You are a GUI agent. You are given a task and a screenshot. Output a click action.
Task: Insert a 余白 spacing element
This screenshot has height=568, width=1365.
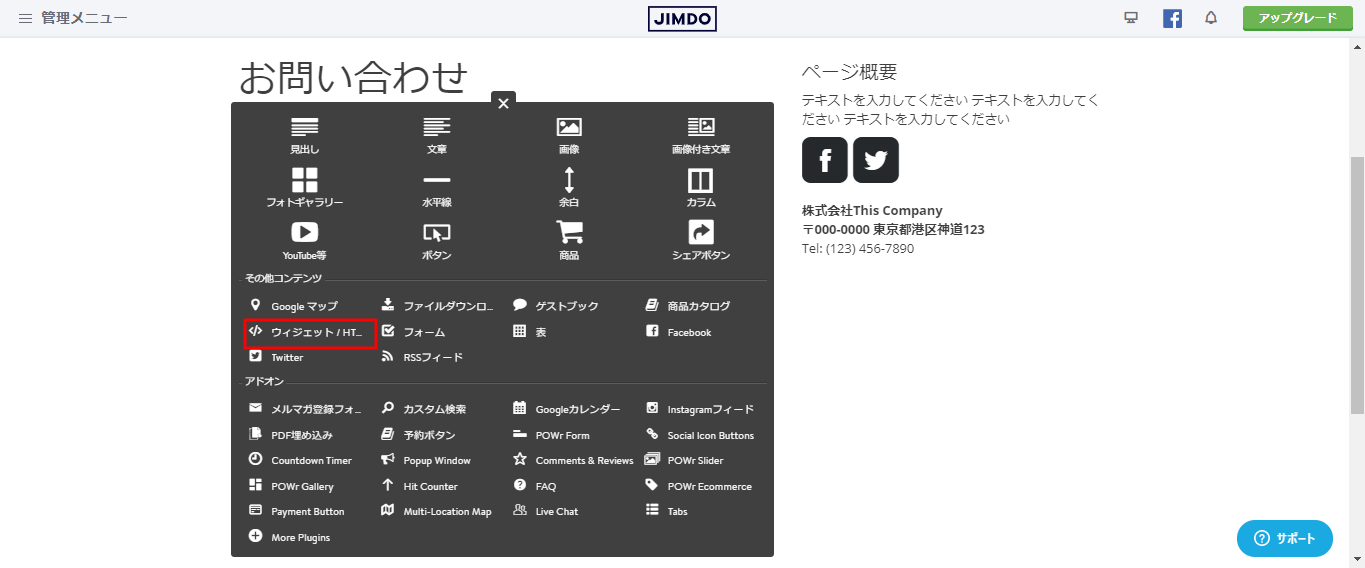tap(569, 188)
